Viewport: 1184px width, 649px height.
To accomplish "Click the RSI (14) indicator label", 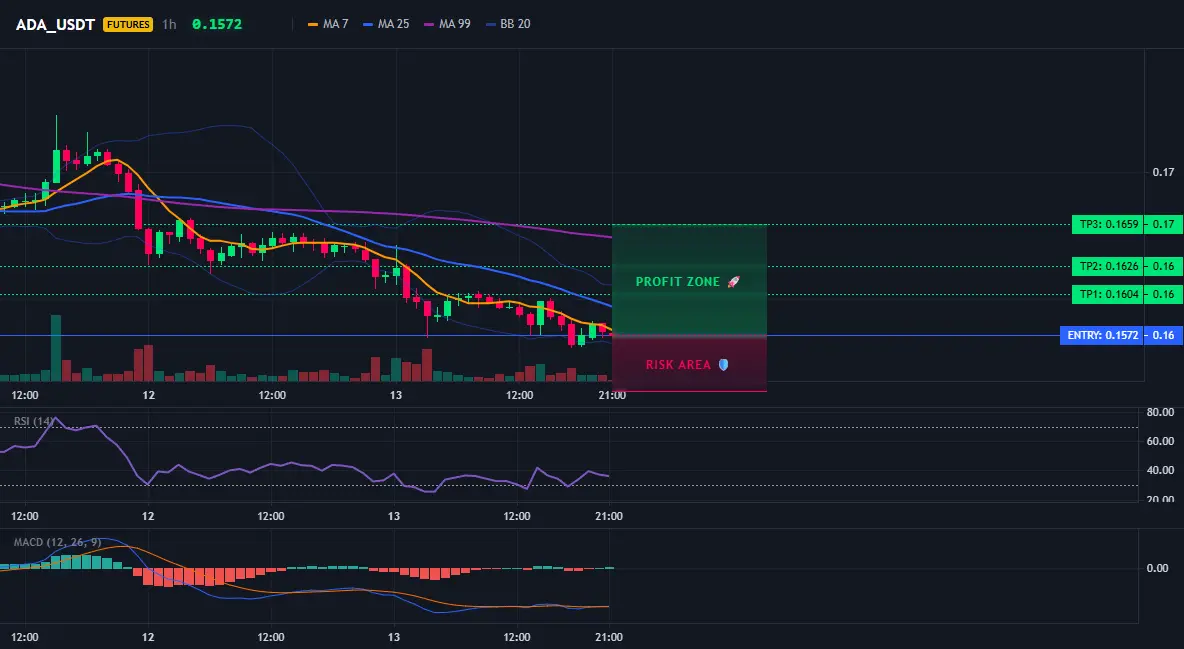I will tap(34, 421).
